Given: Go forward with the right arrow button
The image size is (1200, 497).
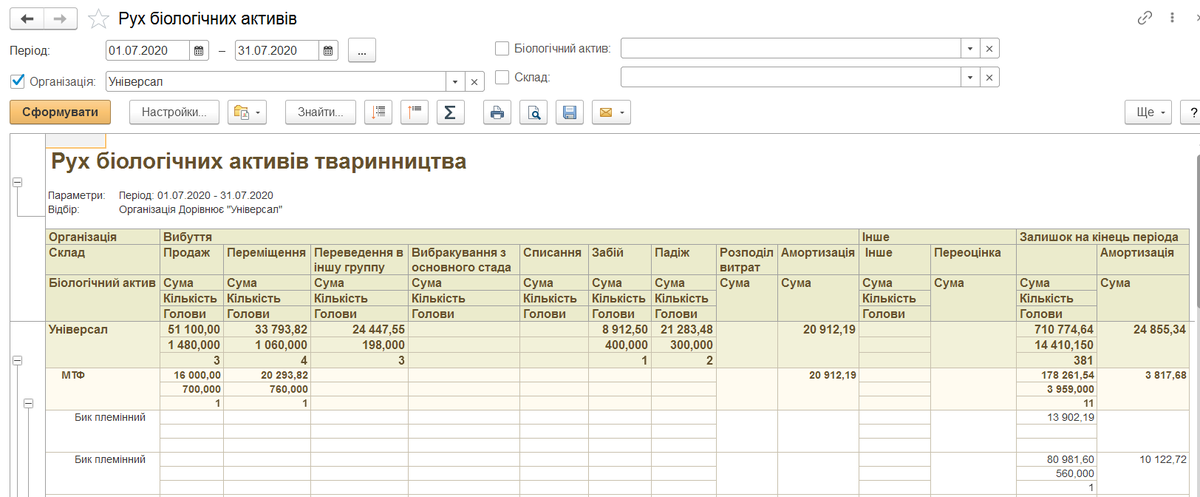Looking at the screenshot, I should coord(61,19).
